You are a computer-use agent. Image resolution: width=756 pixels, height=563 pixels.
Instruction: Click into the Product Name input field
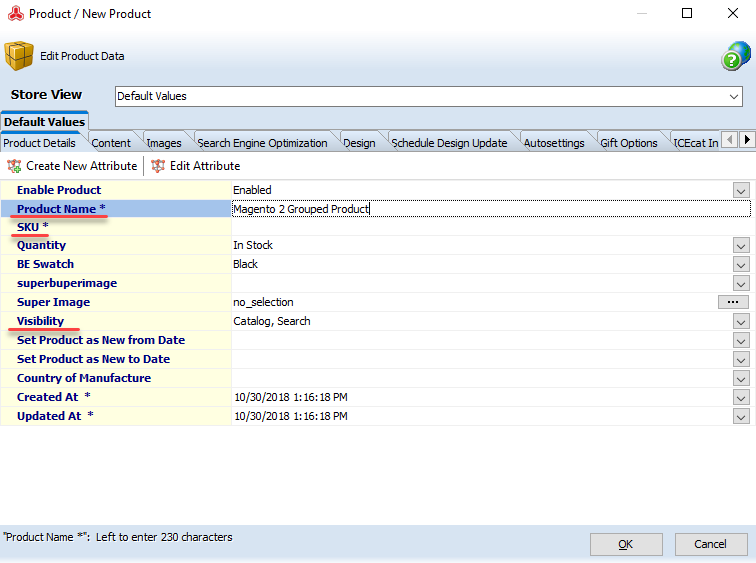click(x=491, y=209)
